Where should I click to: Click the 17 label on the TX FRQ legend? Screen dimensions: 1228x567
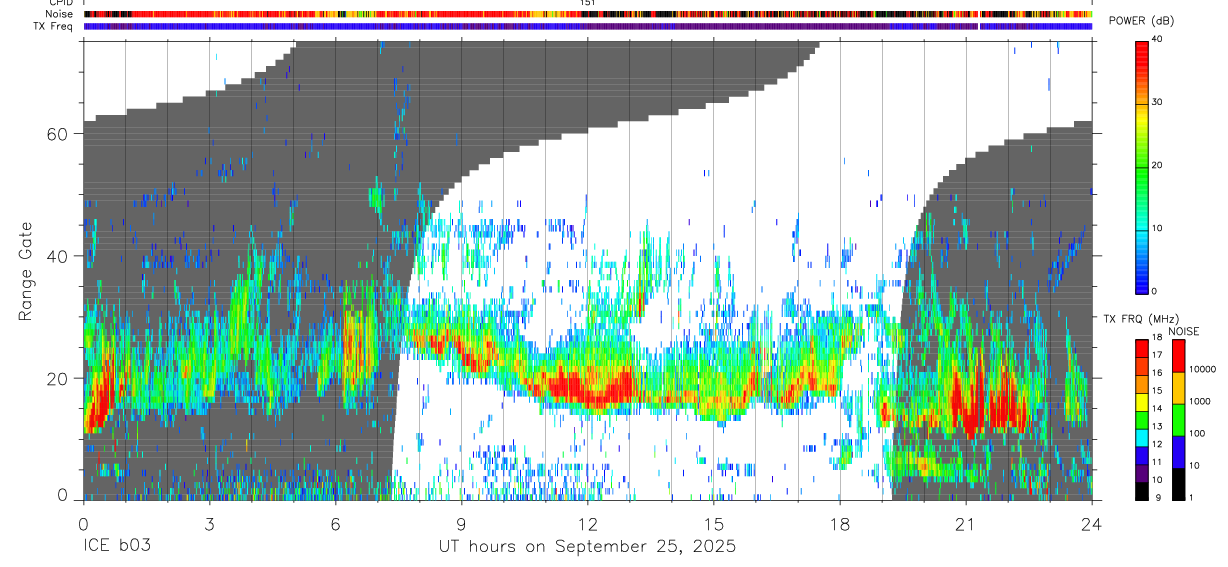point(1158,355)
